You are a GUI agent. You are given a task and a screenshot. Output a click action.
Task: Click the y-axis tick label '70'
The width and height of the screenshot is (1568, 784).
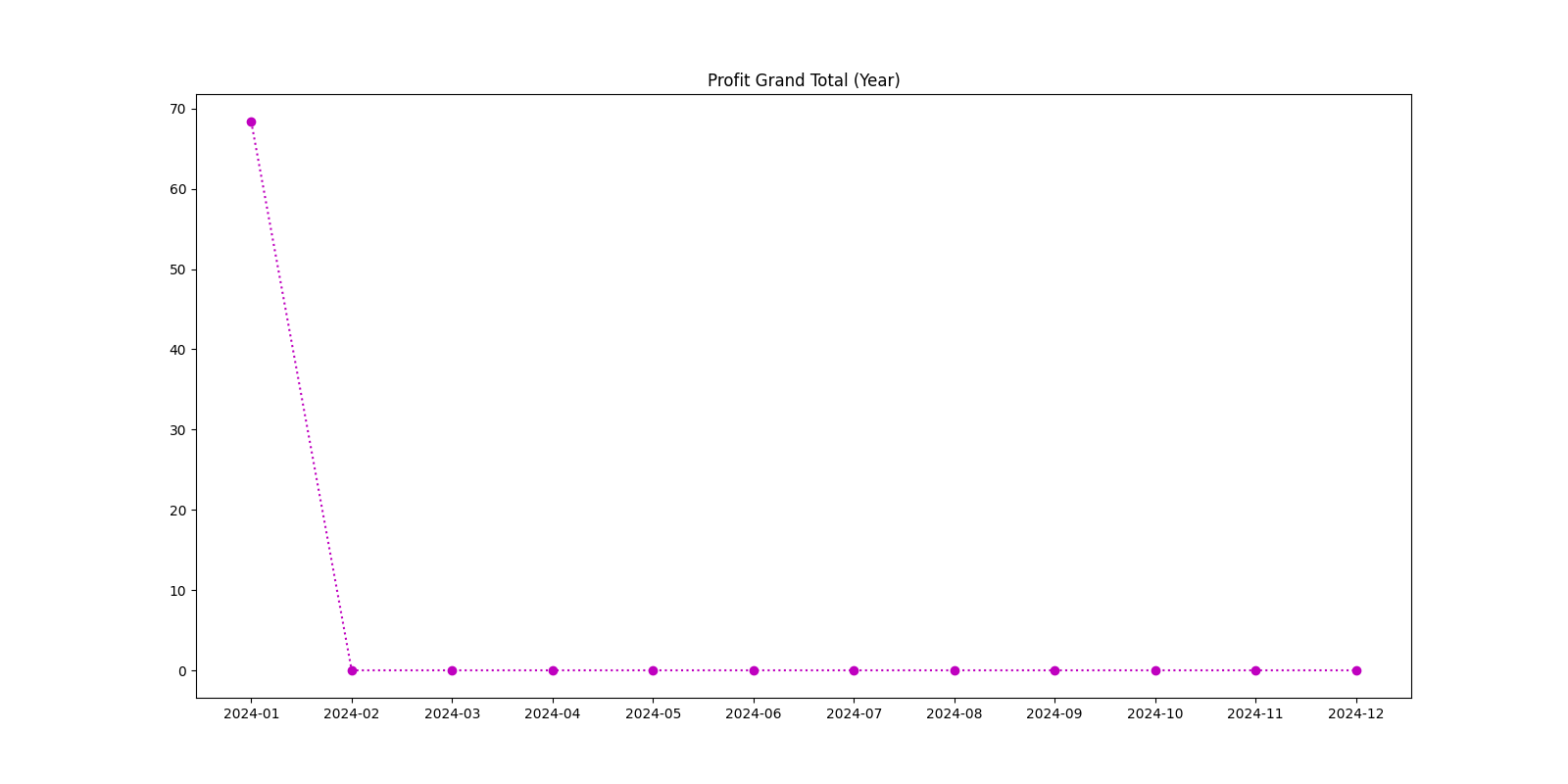(177, 109)
